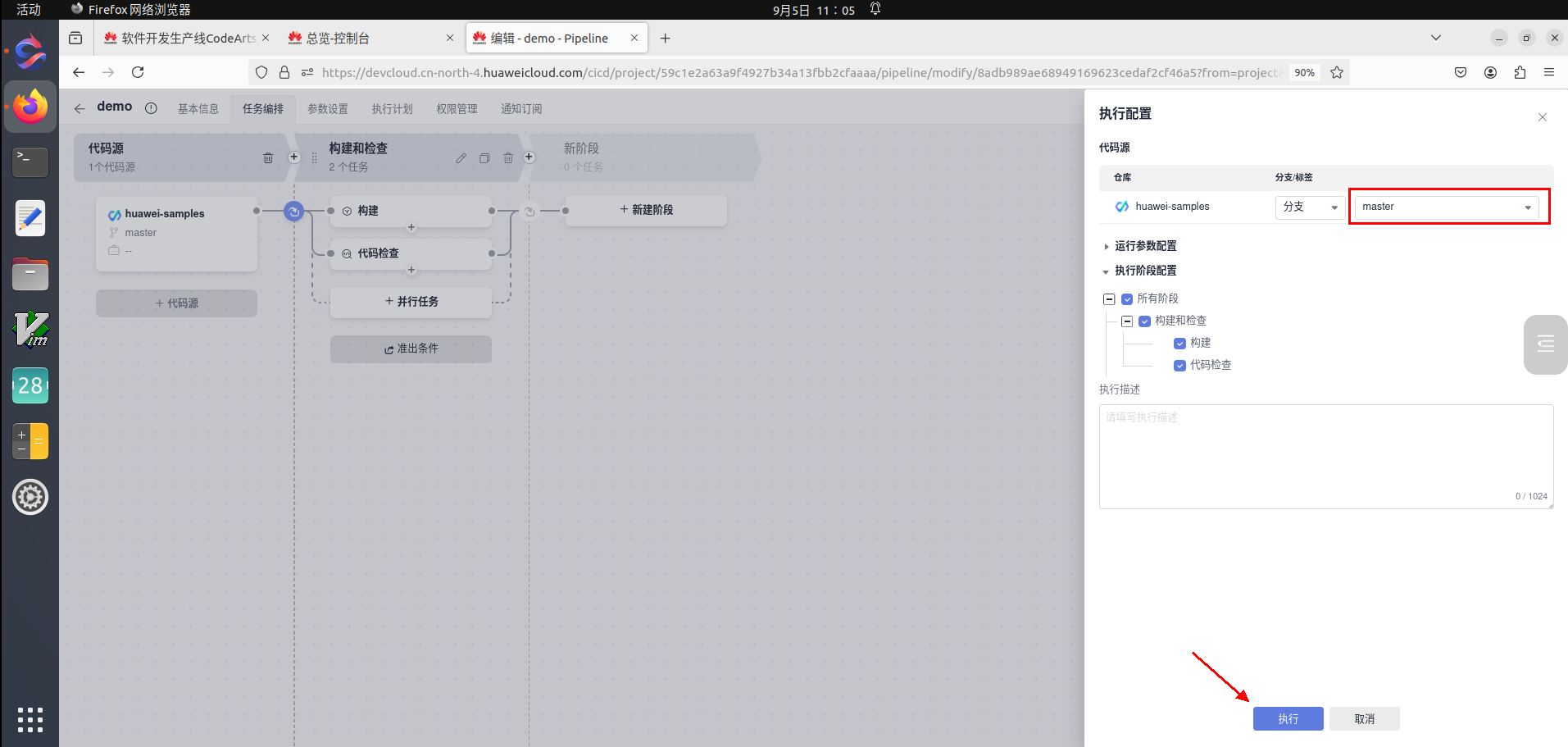1568x747 pixels.
Task: Collapse the 构建和检查 tree node
Action: (1127, 321)
